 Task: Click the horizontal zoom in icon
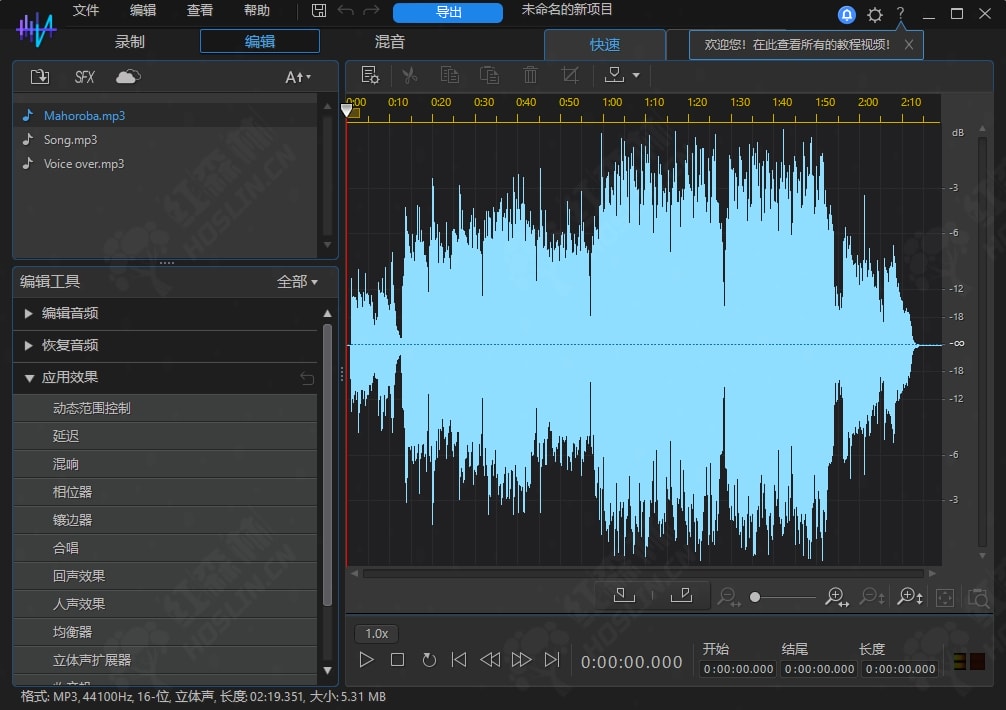pos(836,597)
